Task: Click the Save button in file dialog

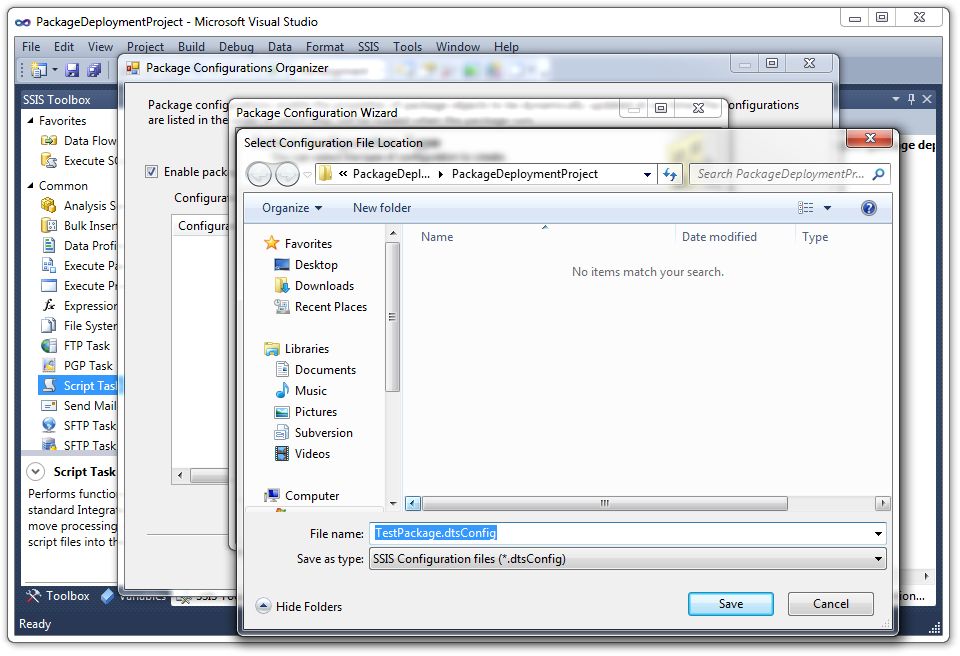Action: pos(730,603)
